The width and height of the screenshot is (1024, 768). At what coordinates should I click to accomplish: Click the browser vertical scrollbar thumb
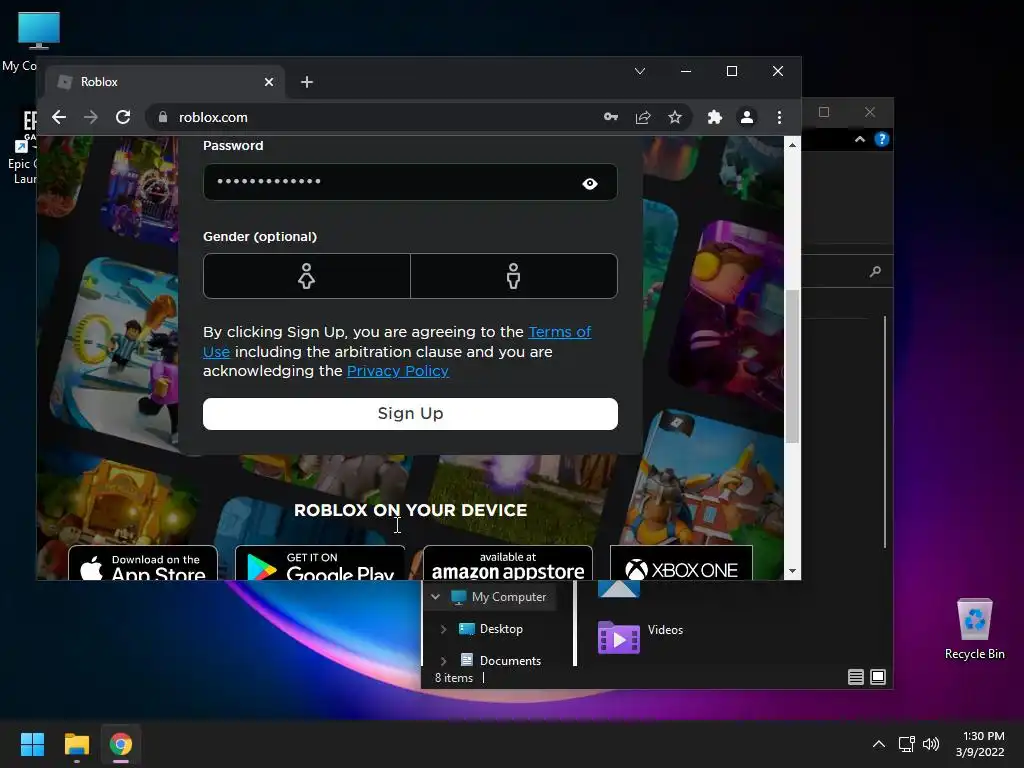(x=792, y=366)
